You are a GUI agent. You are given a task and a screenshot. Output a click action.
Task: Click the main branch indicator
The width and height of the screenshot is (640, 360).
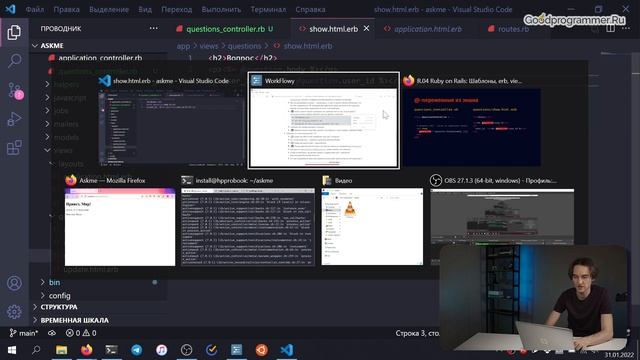[23, 333]
